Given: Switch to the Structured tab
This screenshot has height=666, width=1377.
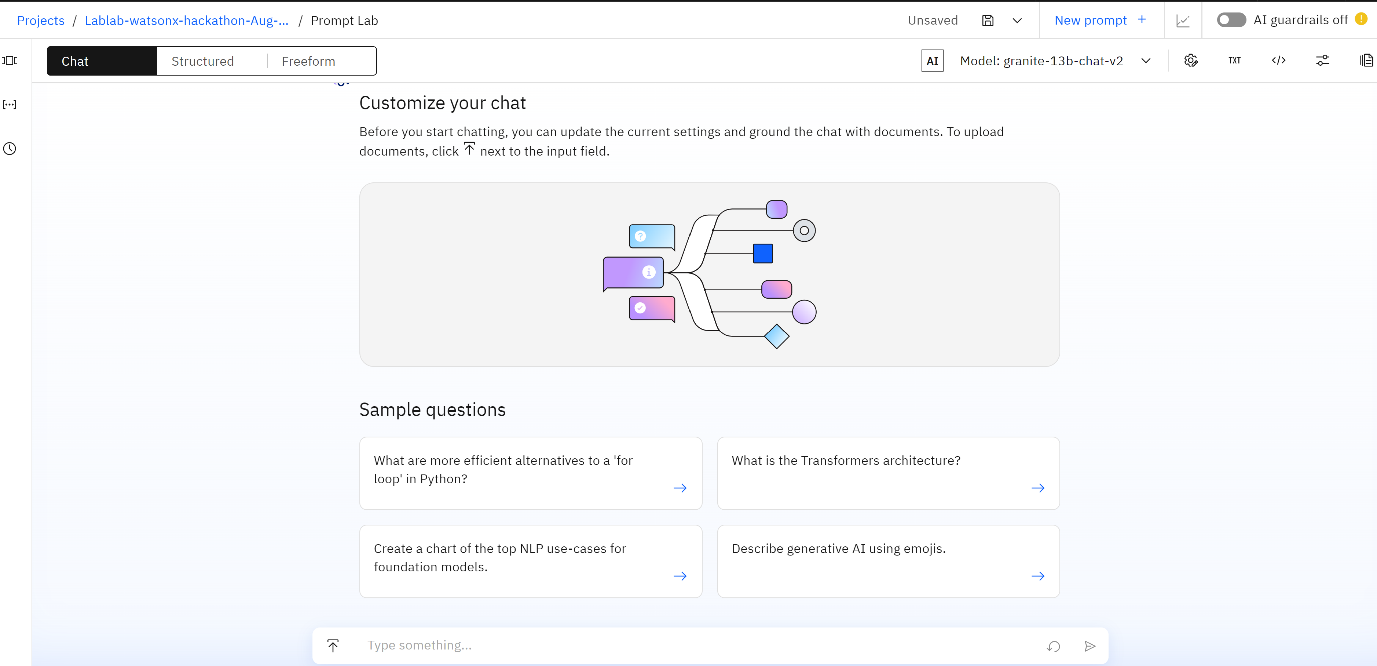Looking at the screenshot, I should coord(202,61).
